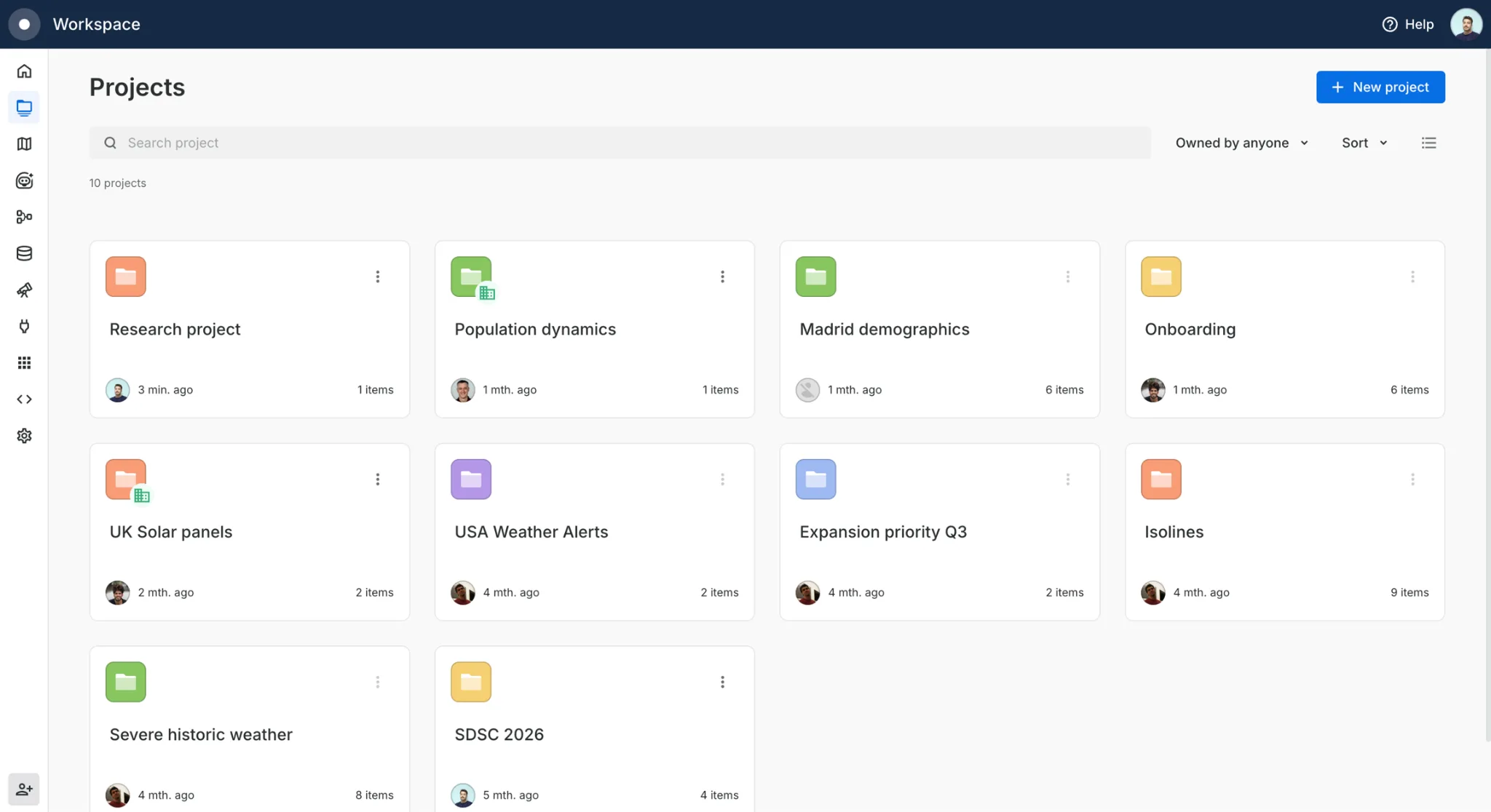This screenshot has height=812, width=1491.
Task: Click the Workspace logo circle icon
Action: tap(24, 24)
